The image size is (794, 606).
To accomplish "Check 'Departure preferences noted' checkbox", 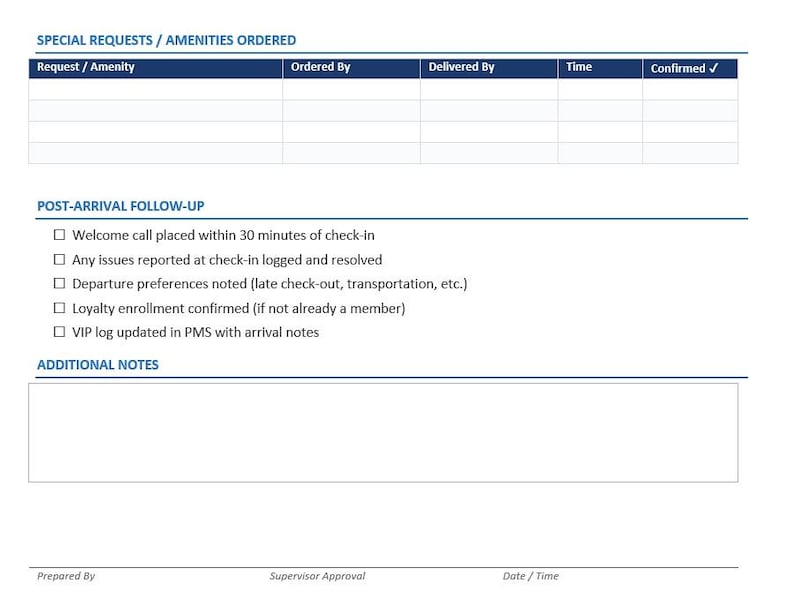I will tap(59, 283).
